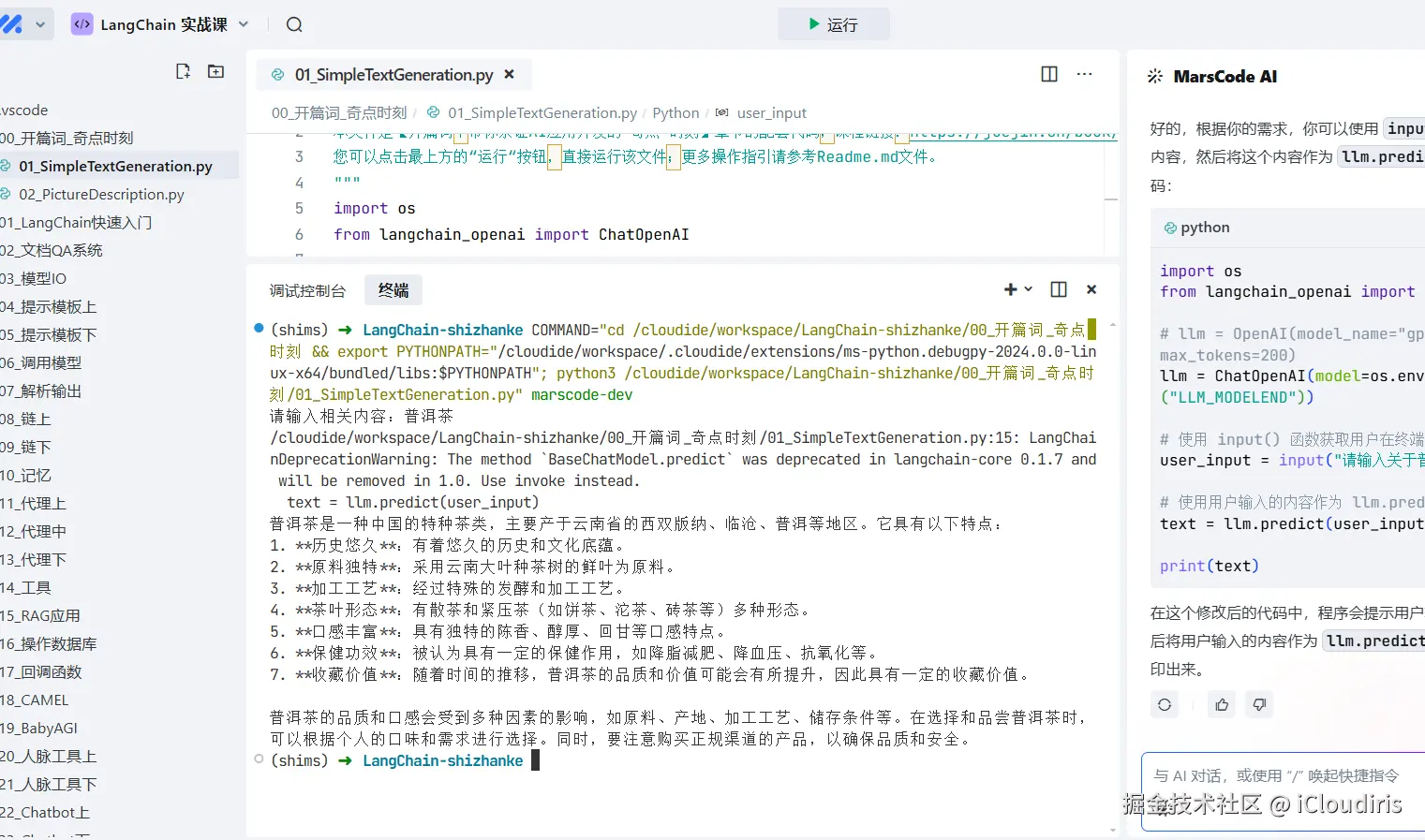Screen dimensions: 1425x840
Task: Click the 运行 button at the top
Action: (x=833, y=24)
